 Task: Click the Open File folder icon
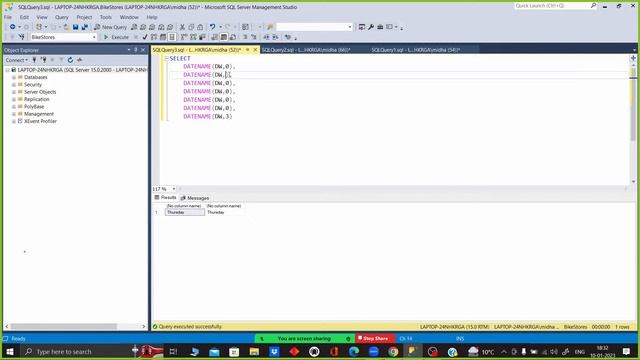66,27
